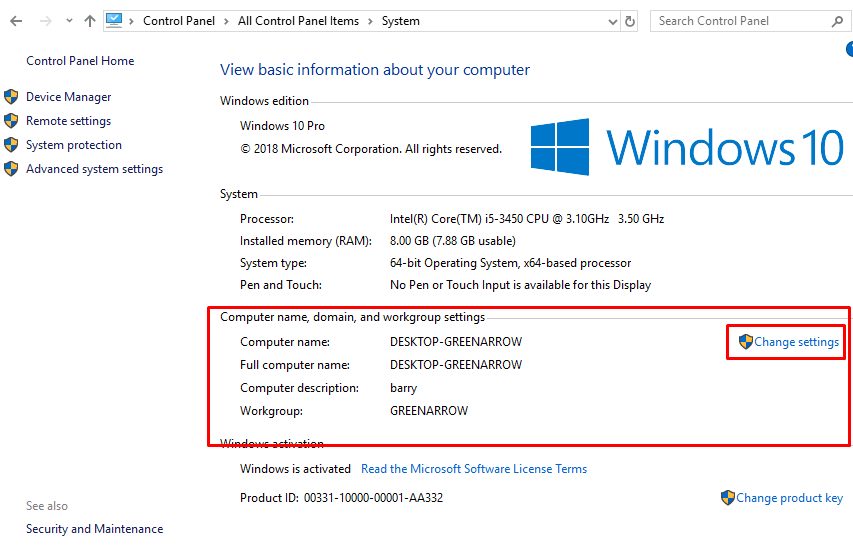This screenshot has height=554, width=853.
Task: Click the Workgroup value GREENARROW
Action: pos(429,411)
